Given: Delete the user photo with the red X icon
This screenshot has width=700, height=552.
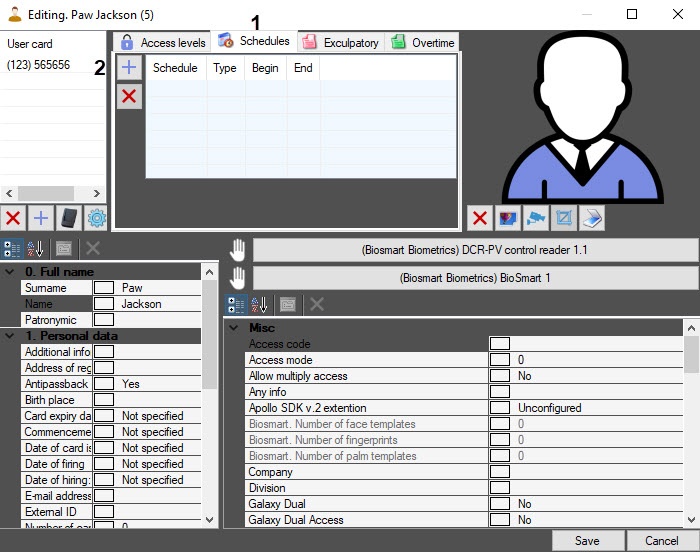Looking at the screenshot, I should point(480,218).
